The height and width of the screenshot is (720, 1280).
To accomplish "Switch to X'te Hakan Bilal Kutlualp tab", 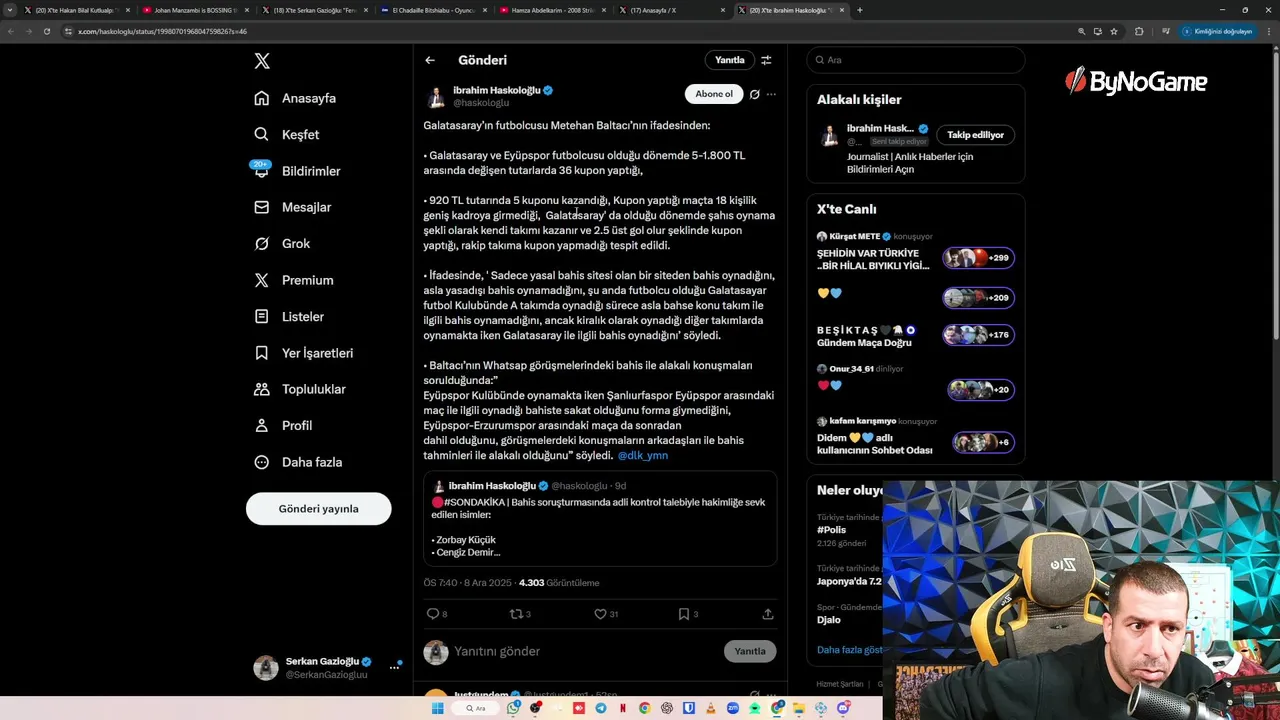I will pyautogui.click(x=75, y=10).
